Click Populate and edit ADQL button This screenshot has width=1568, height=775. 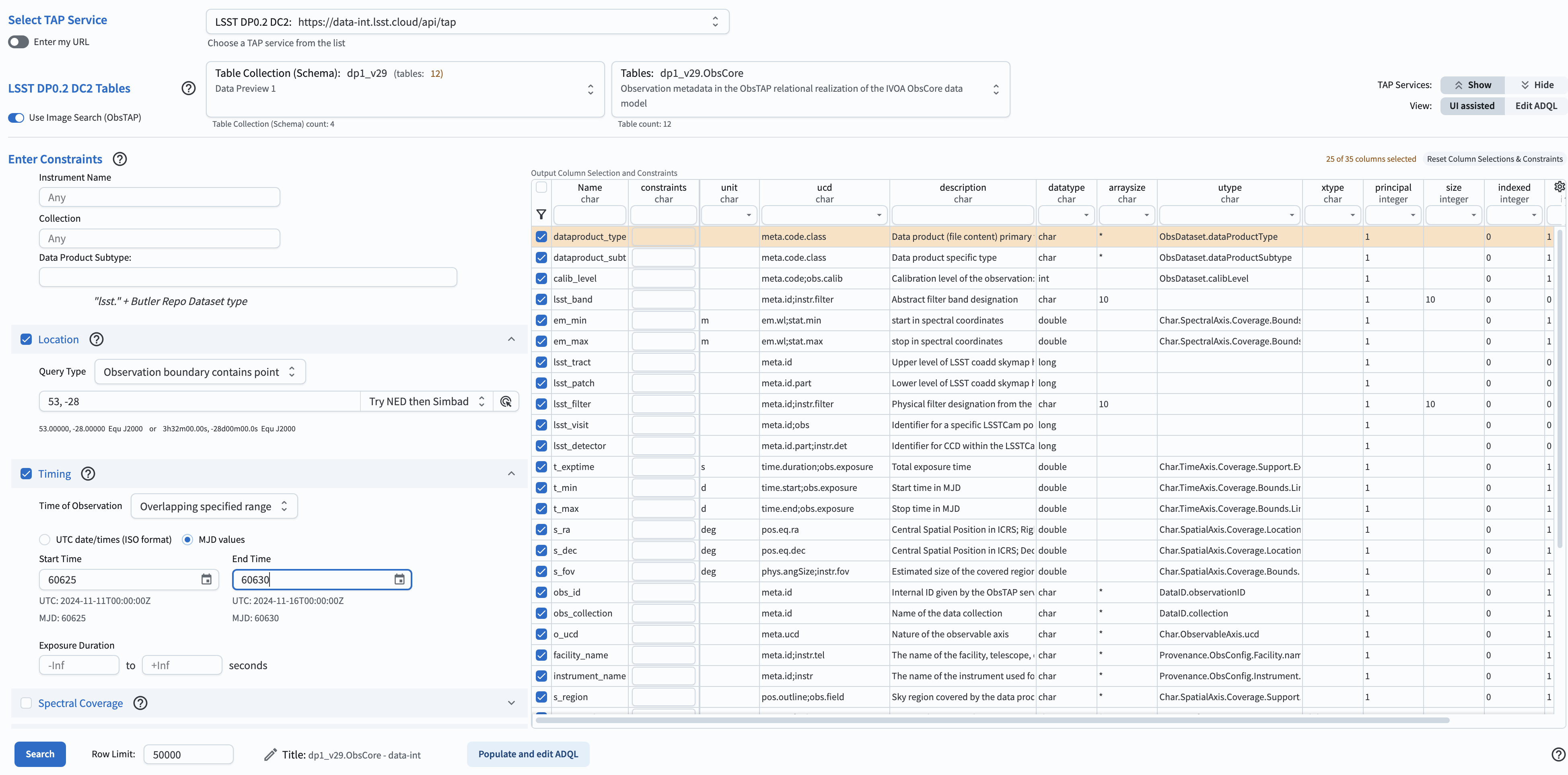528,754
